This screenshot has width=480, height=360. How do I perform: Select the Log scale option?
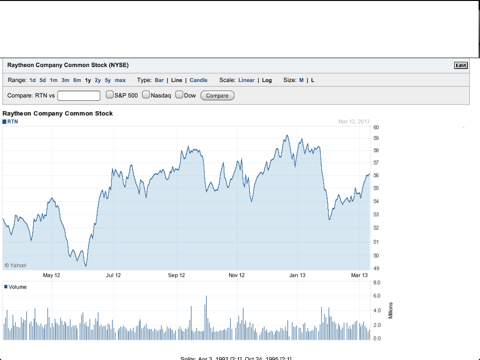[x=267, y=80]
